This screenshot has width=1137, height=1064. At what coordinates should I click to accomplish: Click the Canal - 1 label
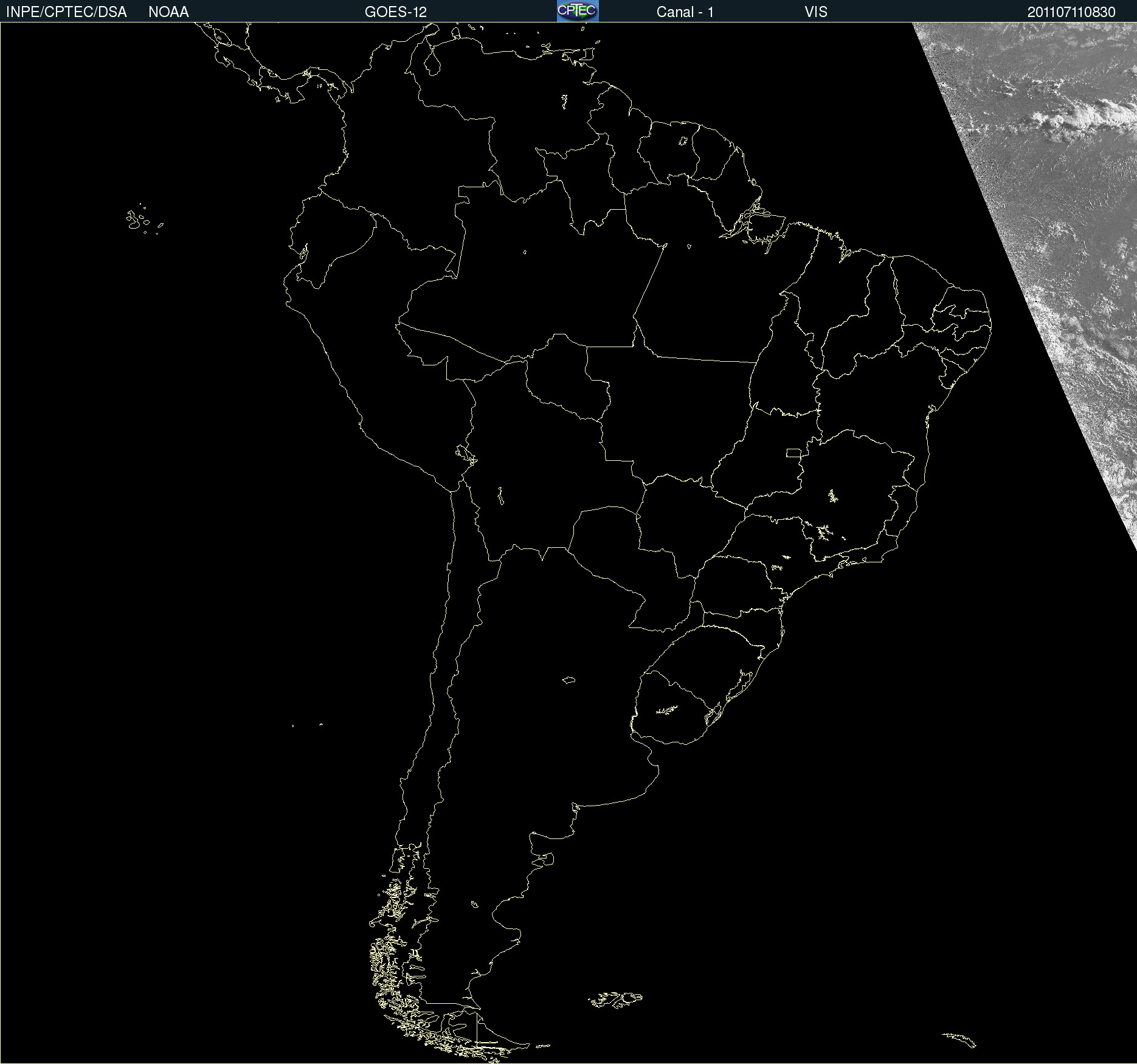(685, 12)
